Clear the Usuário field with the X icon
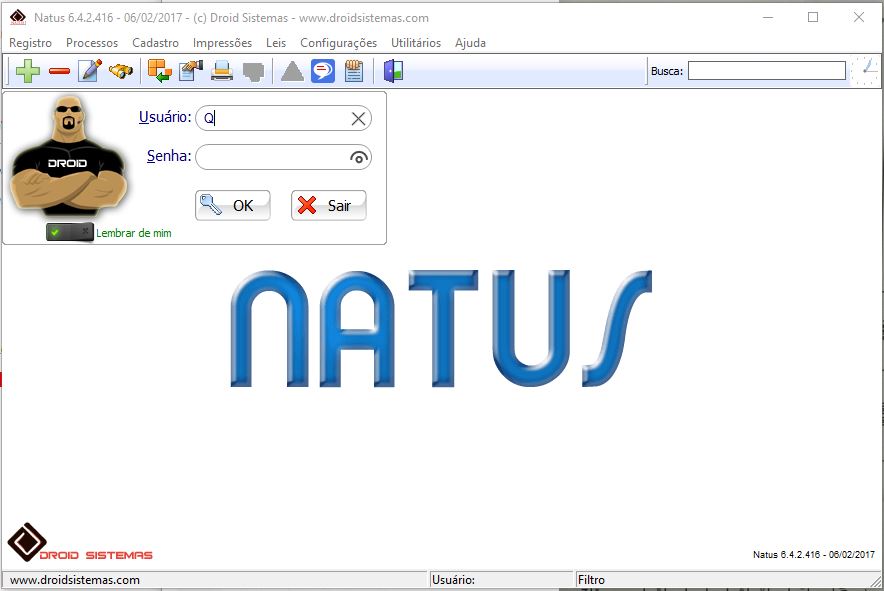Image resolution: width=884 pixels, height=591 pixels. 359,118
